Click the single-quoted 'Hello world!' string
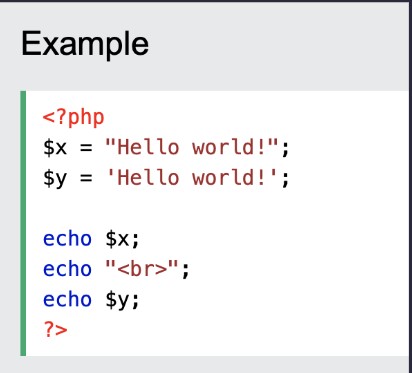The width and height of the screenshot is (412, 373). (192, 177)
